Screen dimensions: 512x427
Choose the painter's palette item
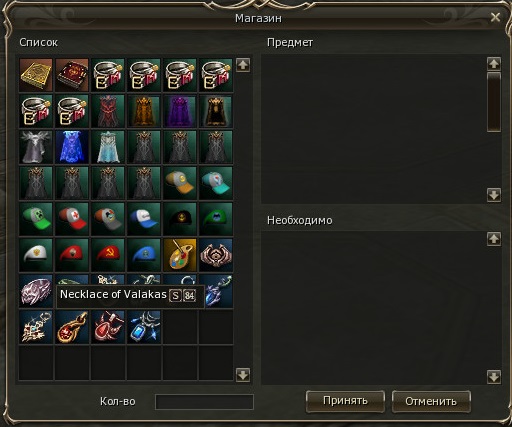[x=180, y=255]
